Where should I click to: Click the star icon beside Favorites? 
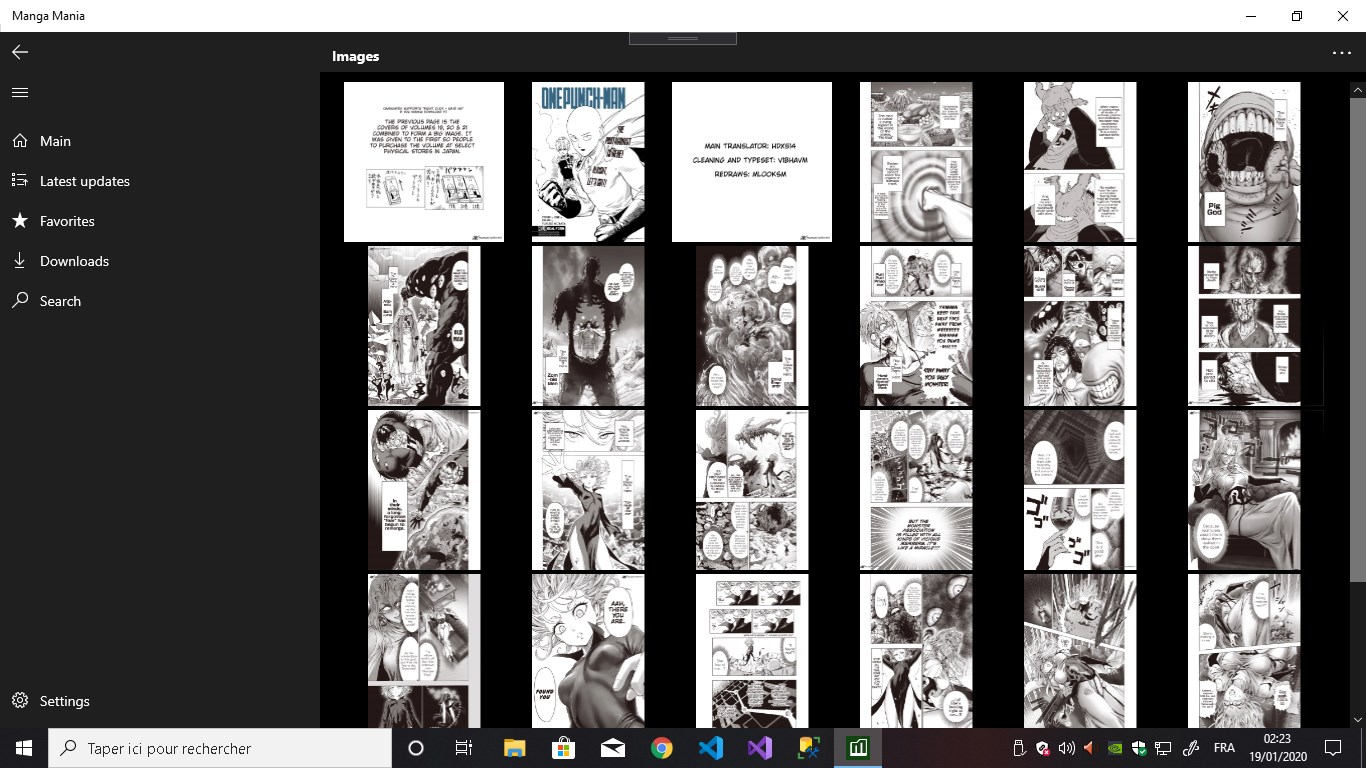tap(20, 221)
